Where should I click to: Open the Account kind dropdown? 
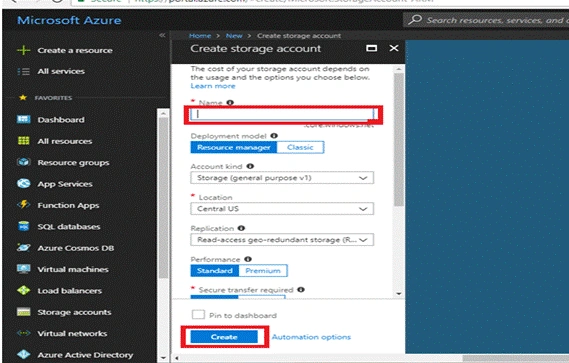(282, 178)
